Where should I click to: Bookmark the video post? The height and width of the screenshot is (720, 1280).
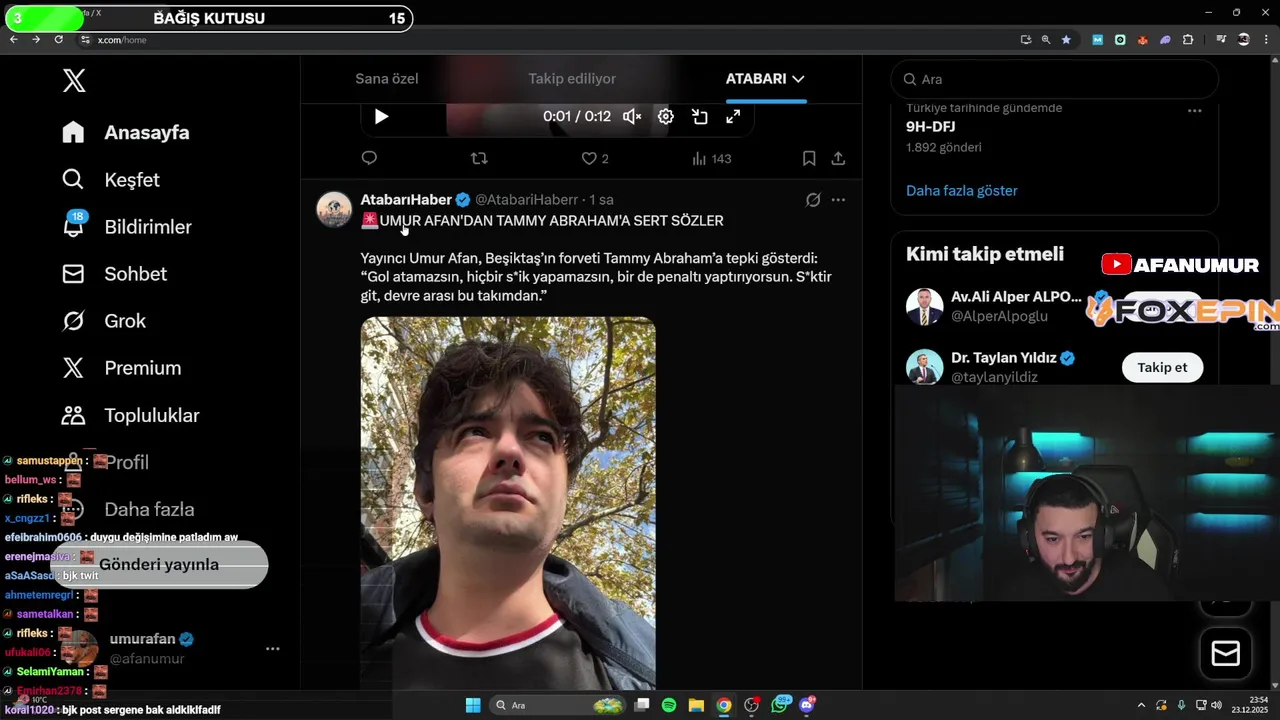pyautogui.click(x=809, y=158)
